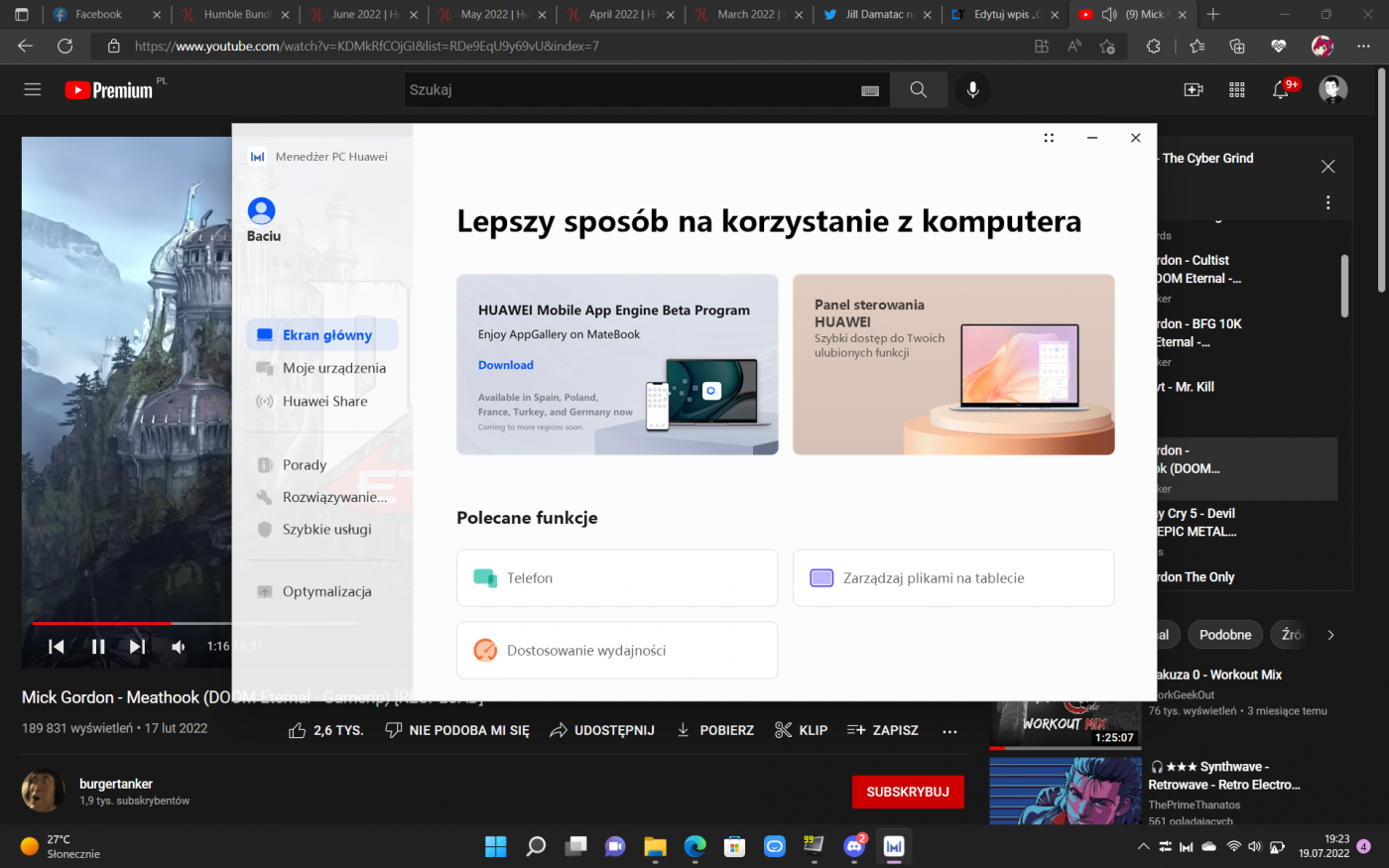Screen dimensions: 1389x868
Task: Like the video (2,6 TYS.)
Action: tap(325, 730)
